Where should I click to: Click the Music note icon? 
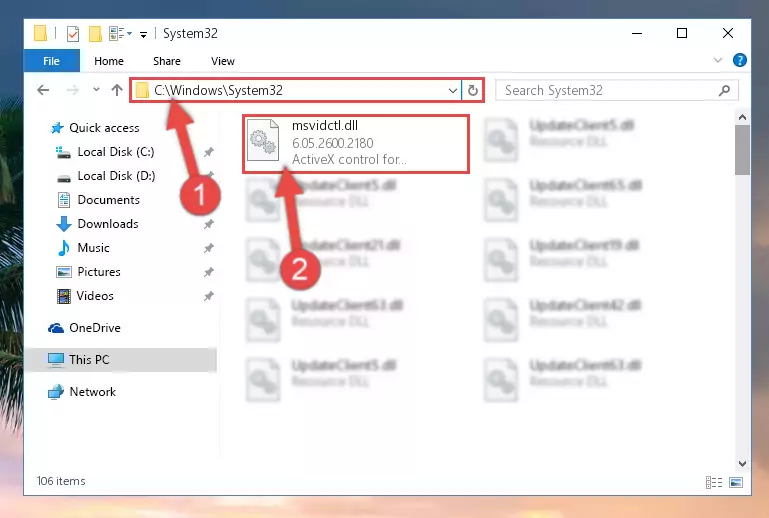(63, 248)
